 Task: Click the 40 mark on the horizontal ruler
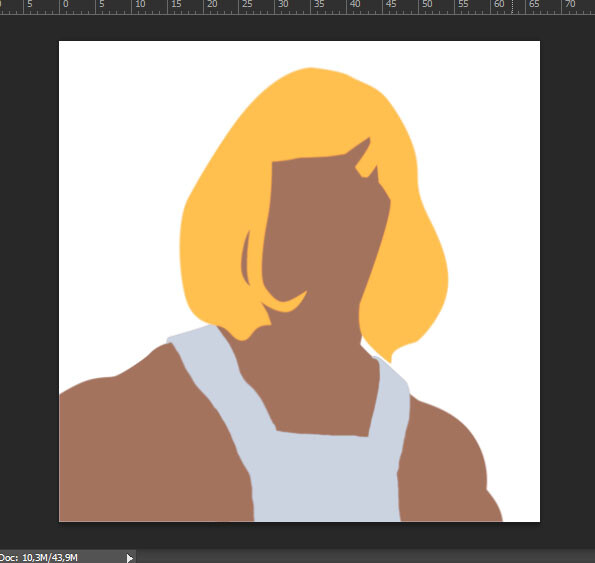(355, 4)
